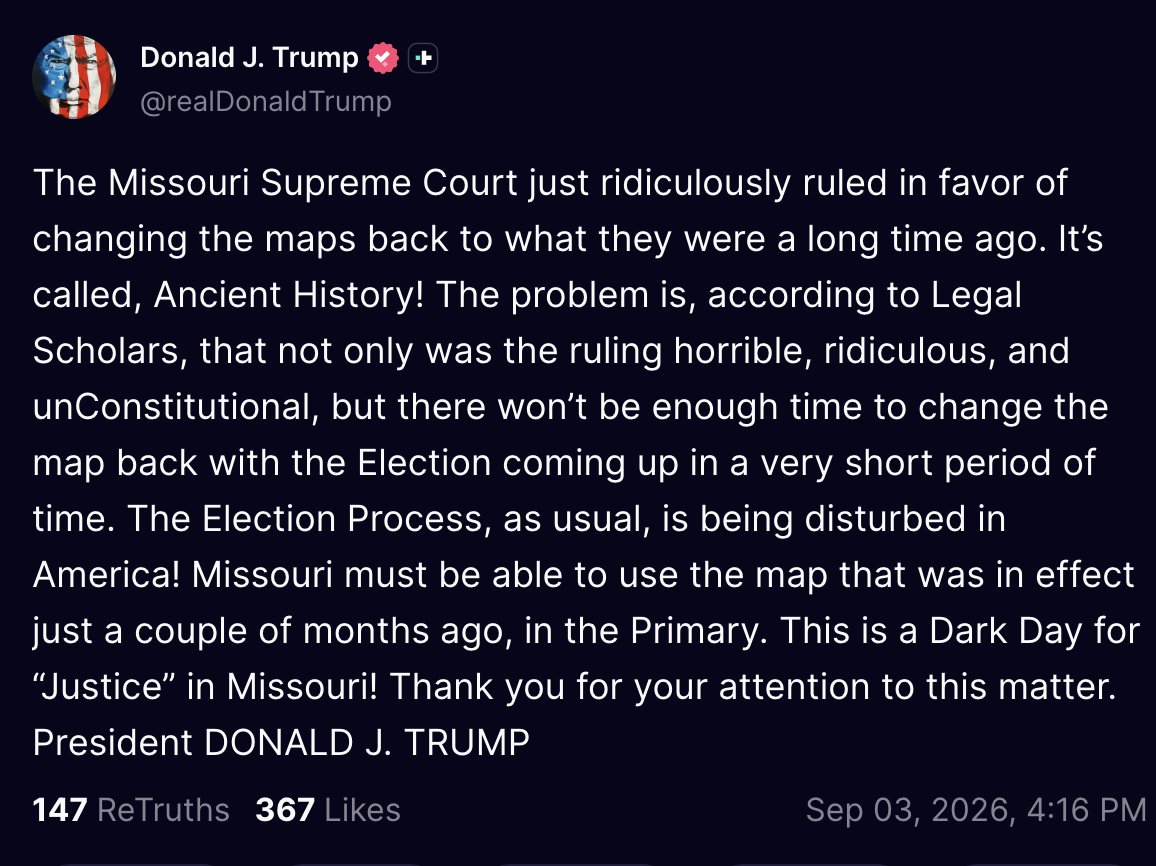Viewport: 1156px width, 866px height.
Task: Visit the @realDonaldTrump handle
Action: tap(265, 101)
